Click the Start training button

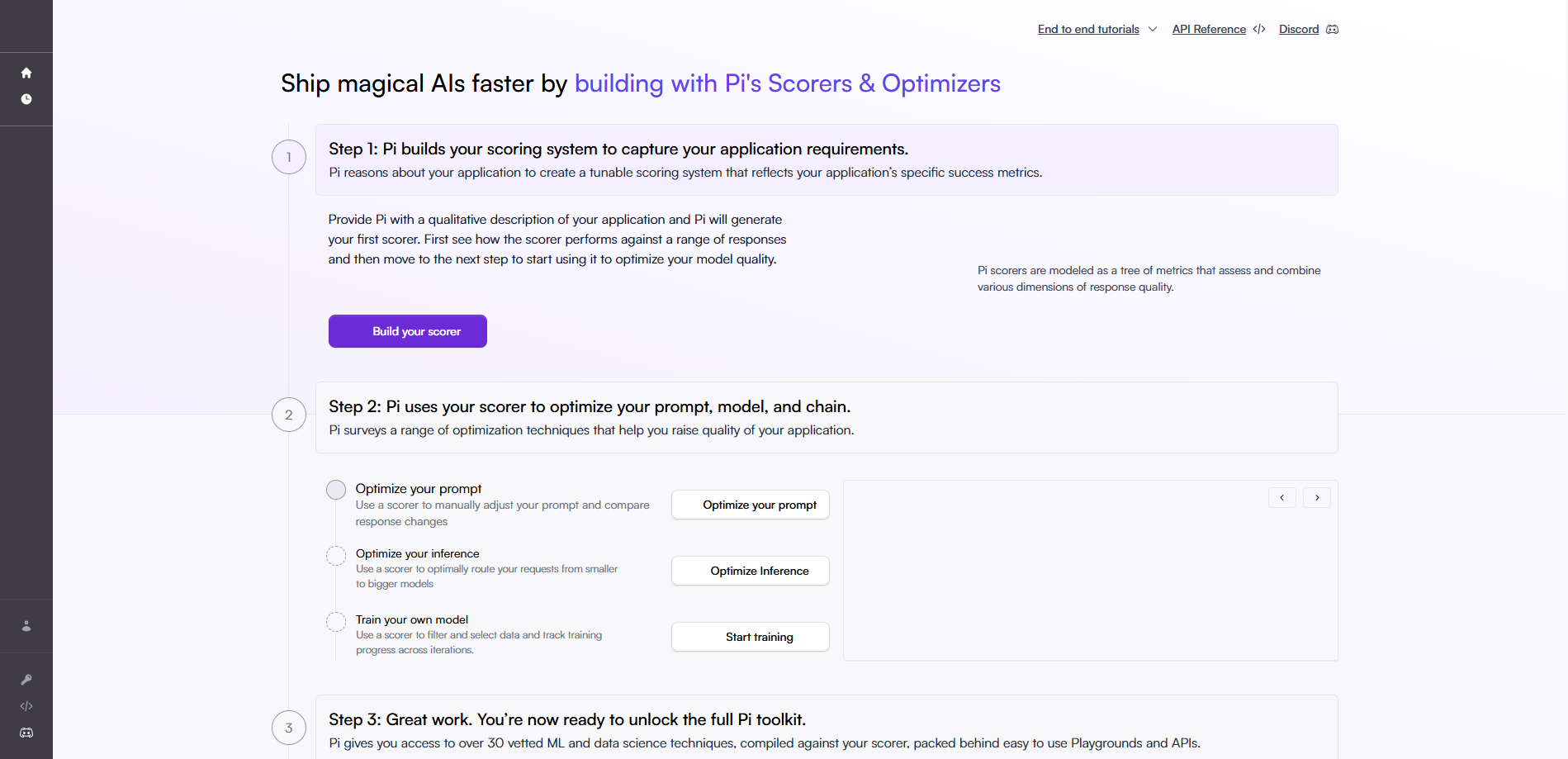point(750,637)
